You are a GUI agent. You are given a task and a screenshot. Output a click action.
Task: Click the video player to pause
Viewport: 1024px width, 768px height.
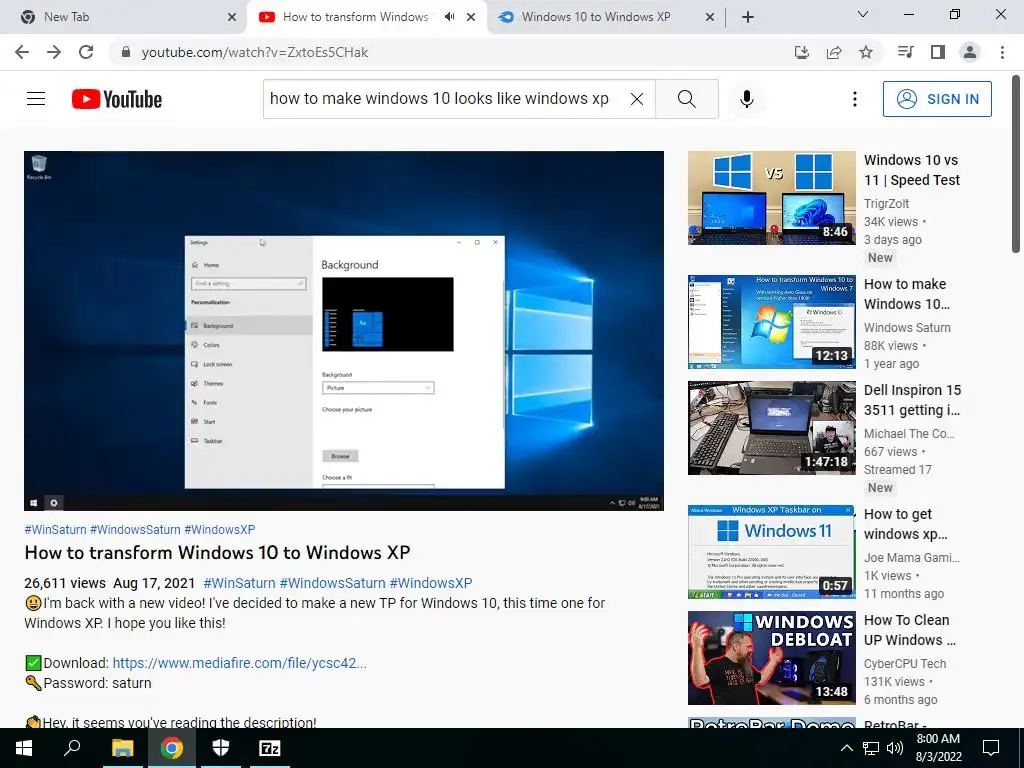344,330
